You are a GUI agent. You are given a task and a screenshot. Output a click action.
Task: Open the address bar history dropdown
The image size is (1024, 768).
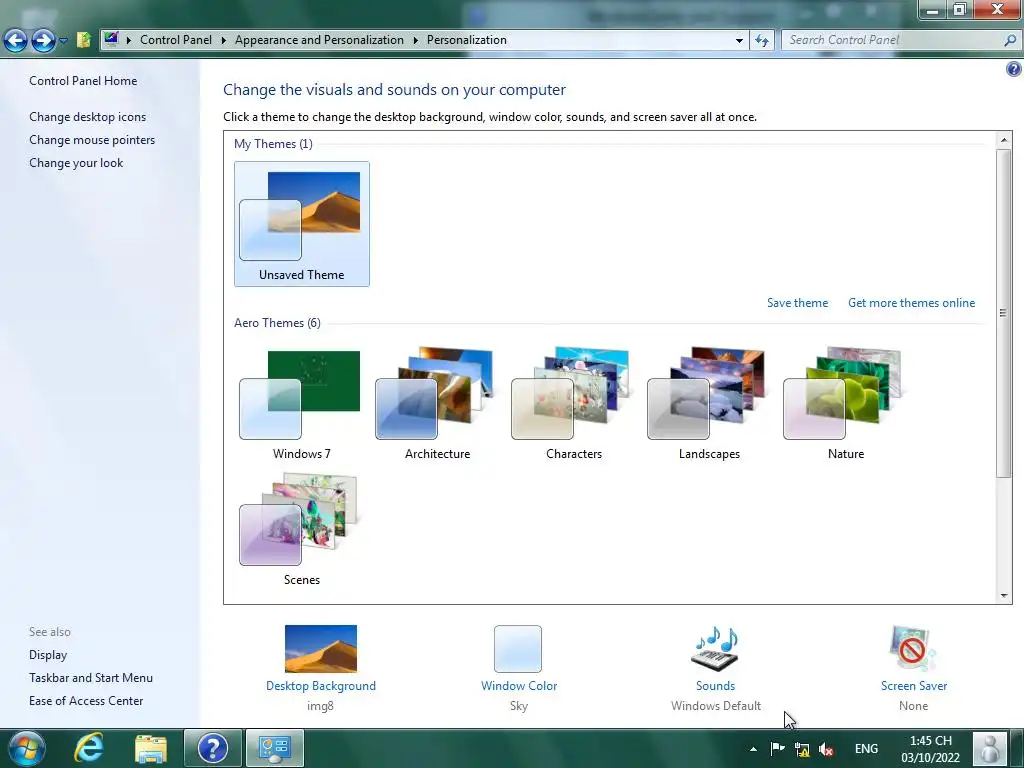[x=739, y=40]
